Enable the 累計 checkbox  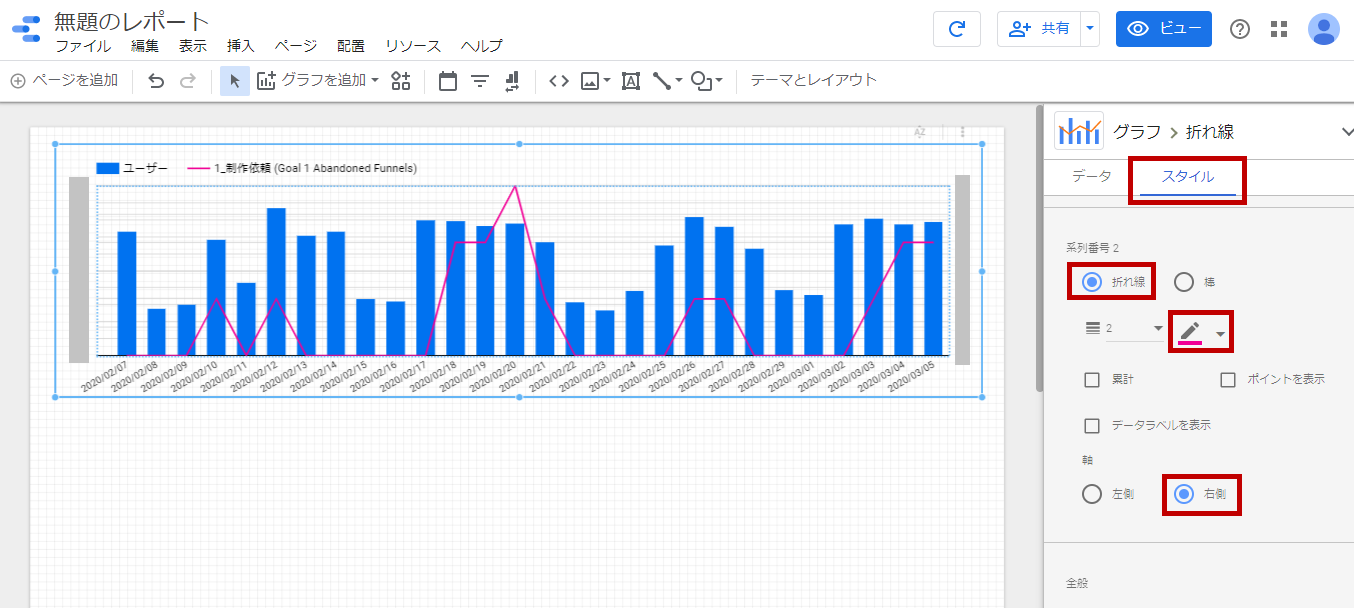pyautogui.click(x=1093, y=380)
